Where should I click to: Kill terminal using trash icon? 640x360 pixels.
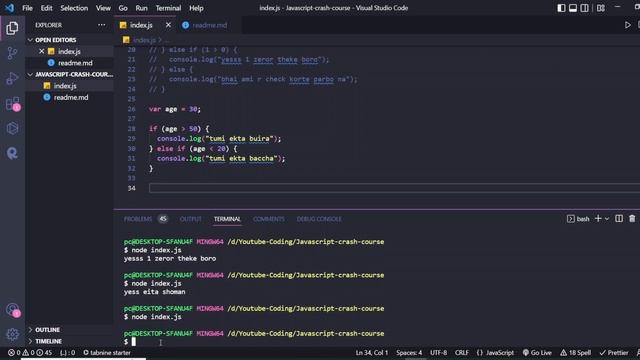click(x=632, y=219)
